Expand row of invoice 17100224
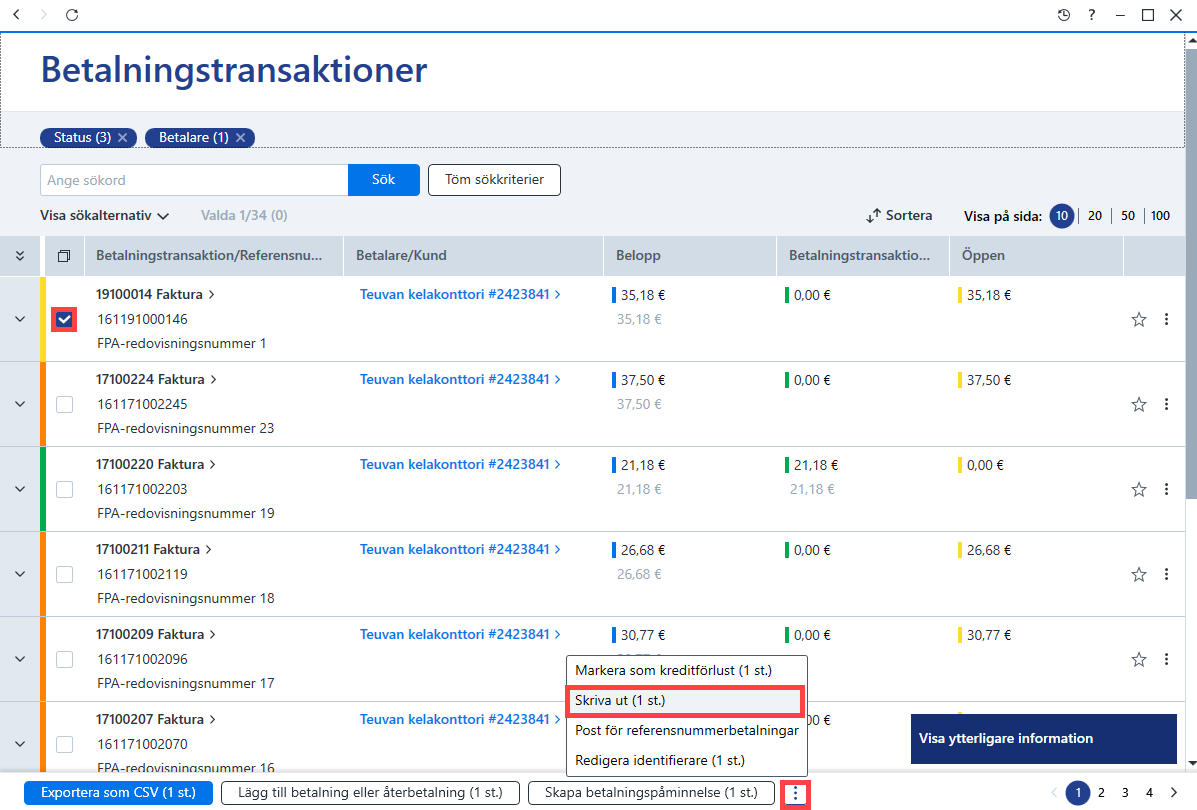The height and width of the screenshot is (810, 1197). pos(20,404)
